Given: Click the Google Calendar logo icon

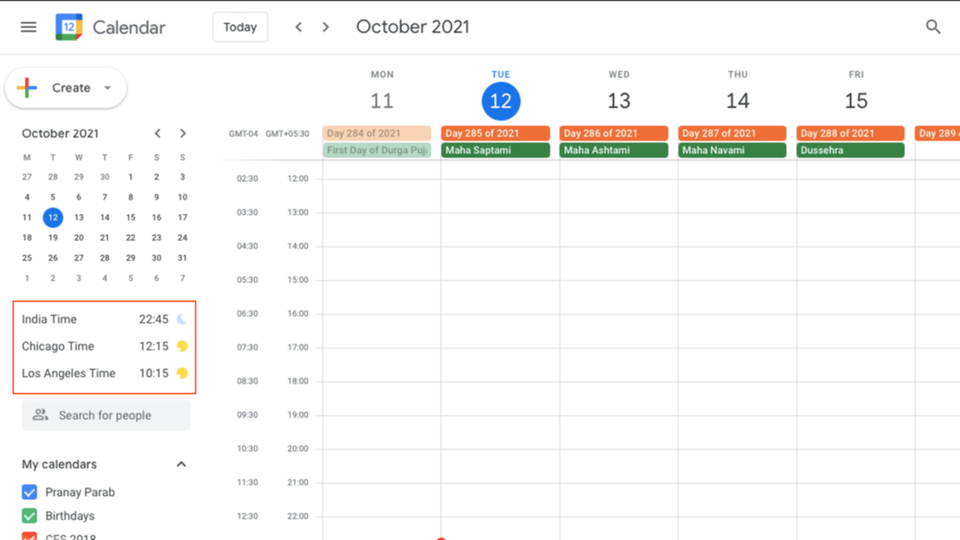Looking at the screenshot, I should 69,27.
